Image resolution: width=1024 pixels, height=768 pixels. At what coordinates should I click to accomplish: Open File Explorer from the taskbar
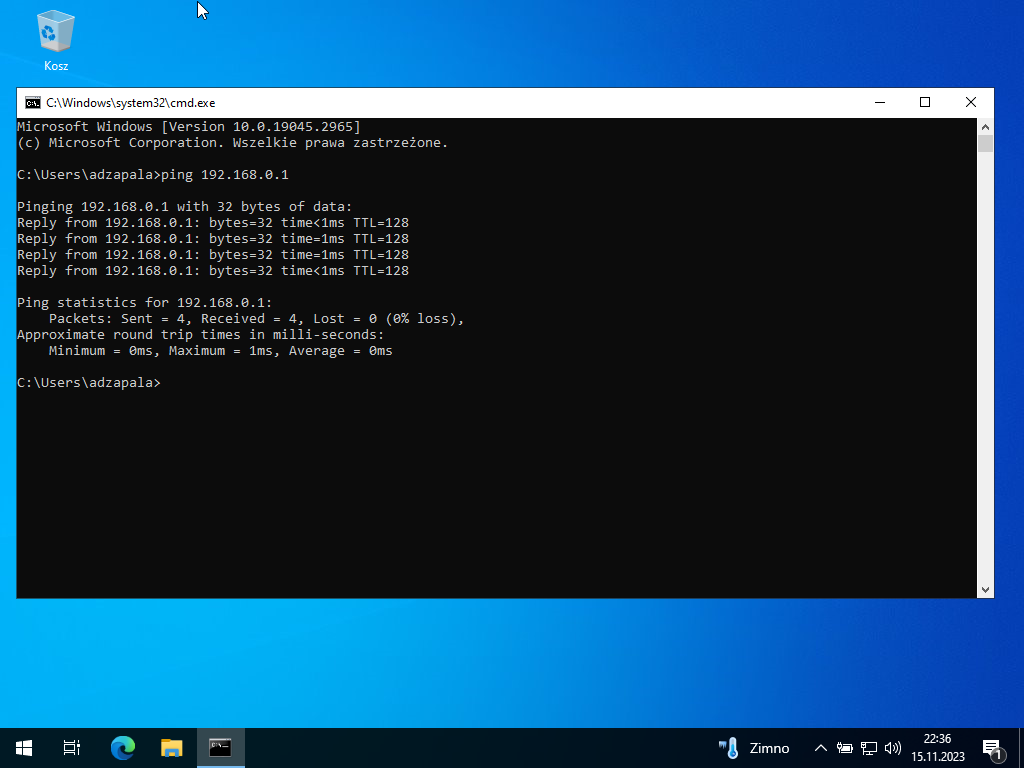pyautogui.click(x=172, y=748)
